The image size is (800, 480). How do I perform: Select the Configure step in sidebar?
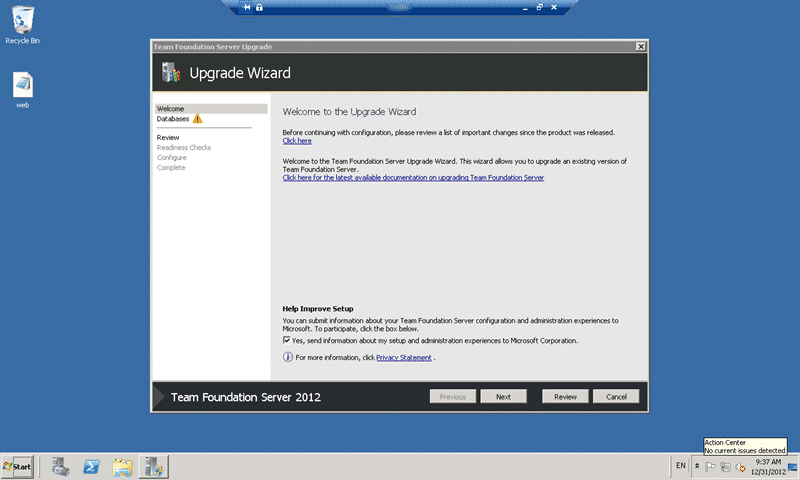pyautogui.click(x=171, y=158)
